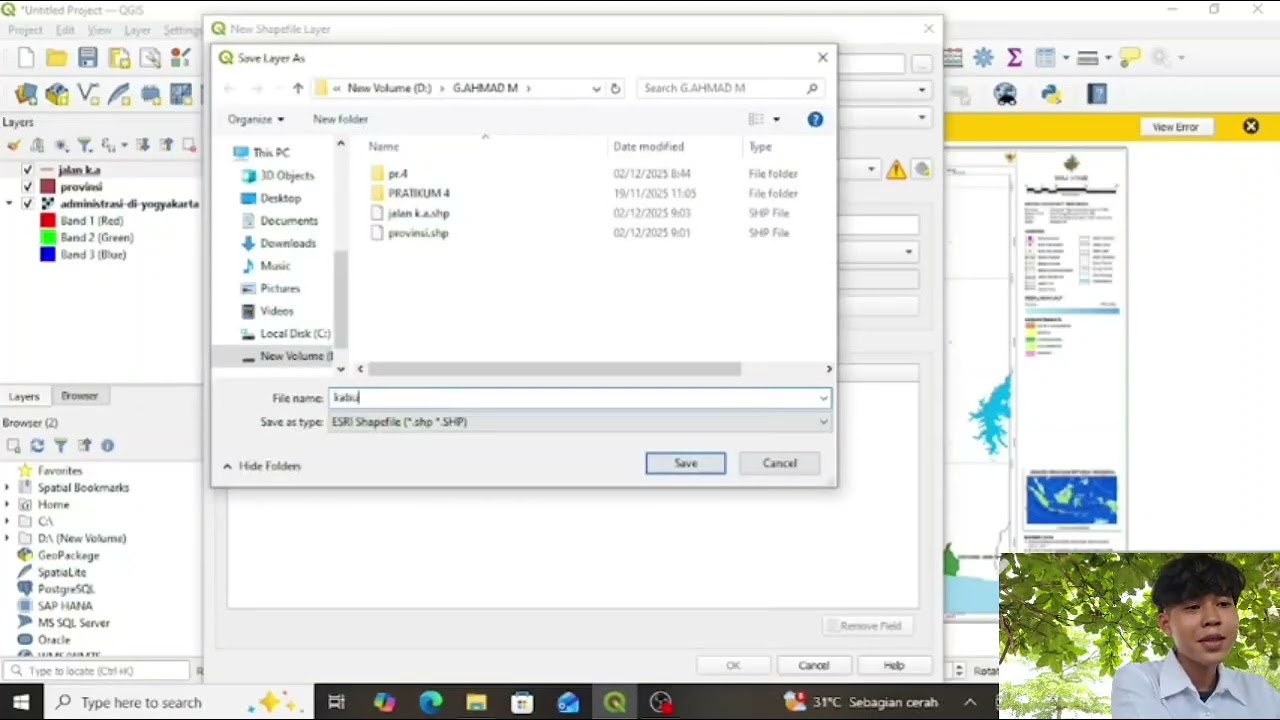Open Processing Toolbox gear icon
Screen dimensions: 1280x720
pyautogui.click(x=983, y=58)
